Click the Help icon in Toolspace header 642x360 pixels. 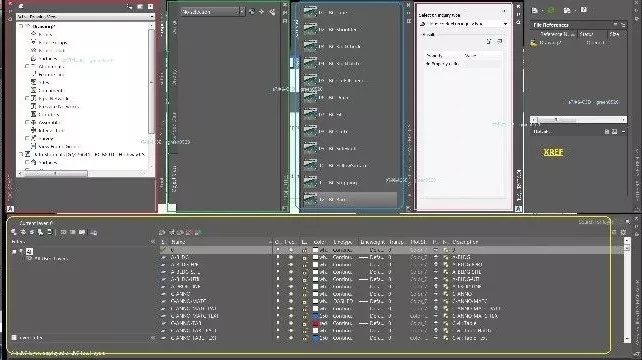click(x=150, y=6)
